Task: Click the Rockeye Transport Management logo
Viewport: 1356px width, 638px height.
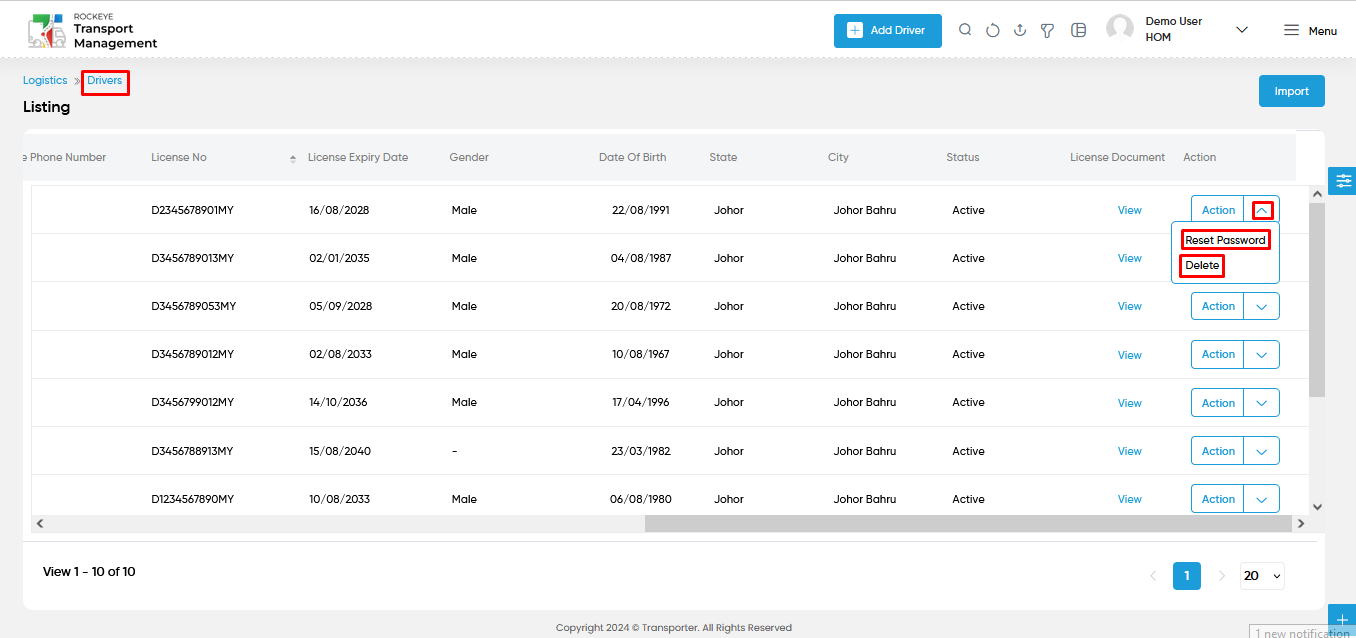Action: pos(92,30)
